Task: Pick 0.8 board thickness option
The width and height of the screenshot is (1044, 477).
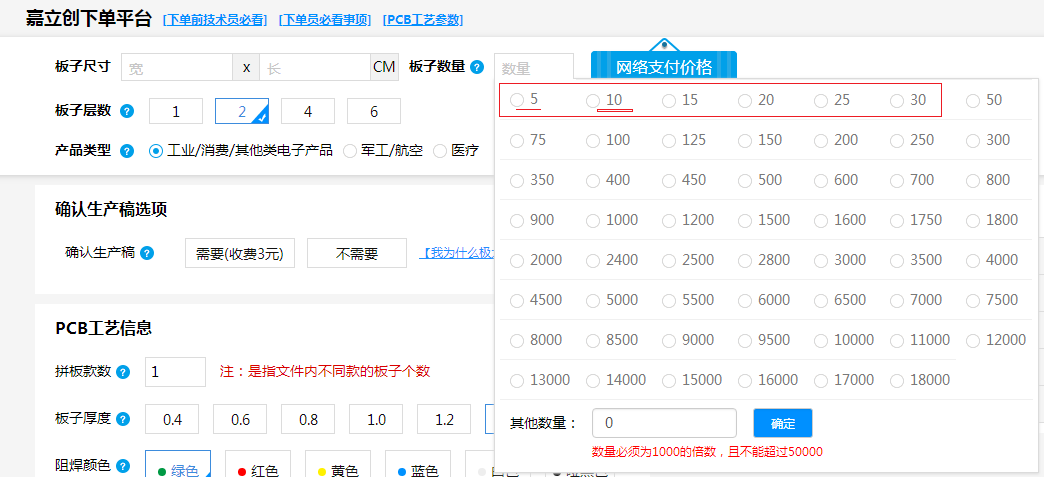Action: point(307,419)
